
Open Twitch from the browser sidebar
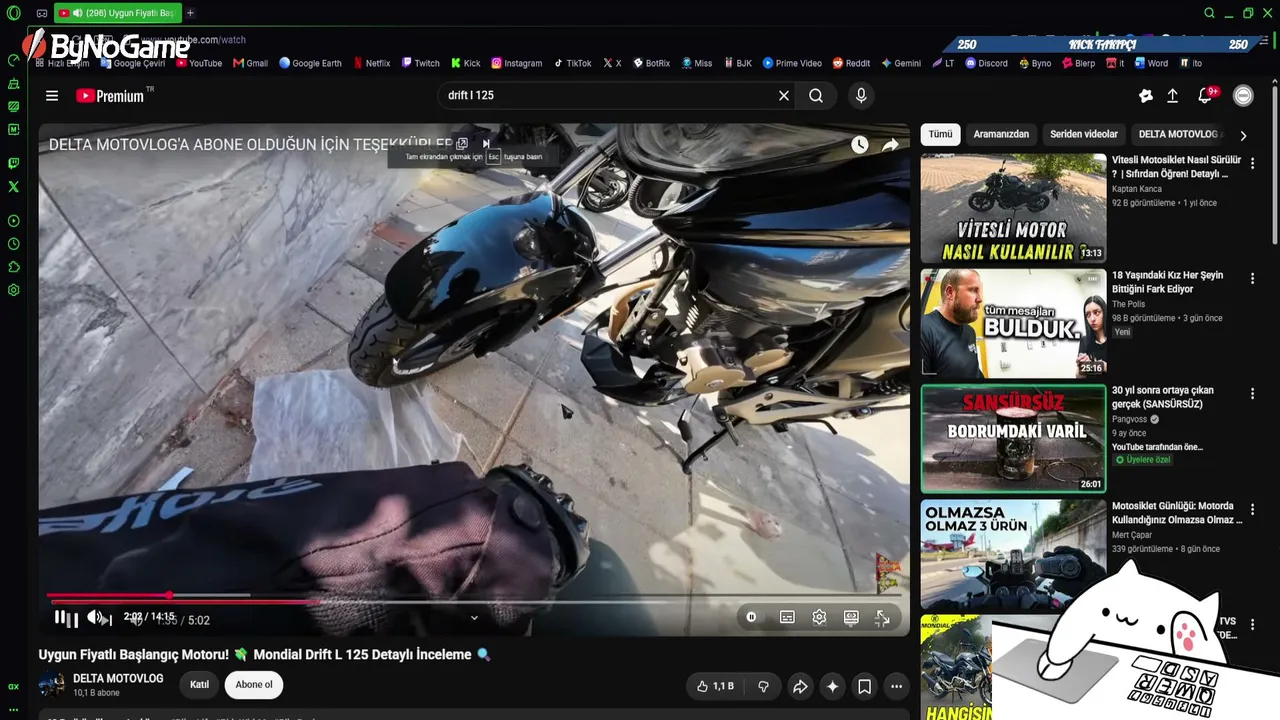coord(13,163)
